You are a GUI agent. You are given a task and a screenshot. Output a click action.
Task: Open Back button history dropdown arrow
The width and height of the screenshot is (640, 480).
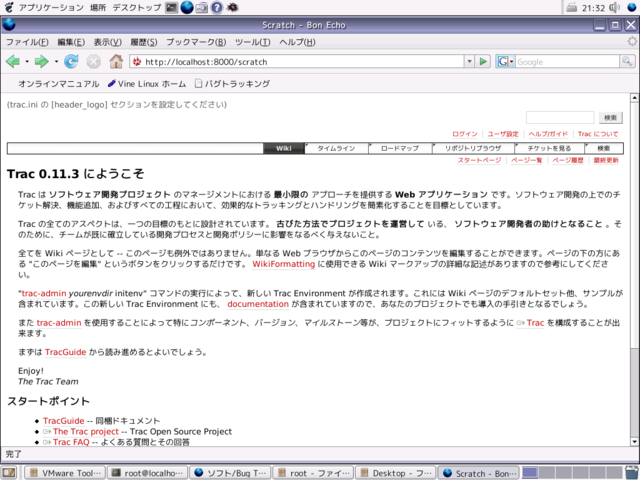click(27, 62)
